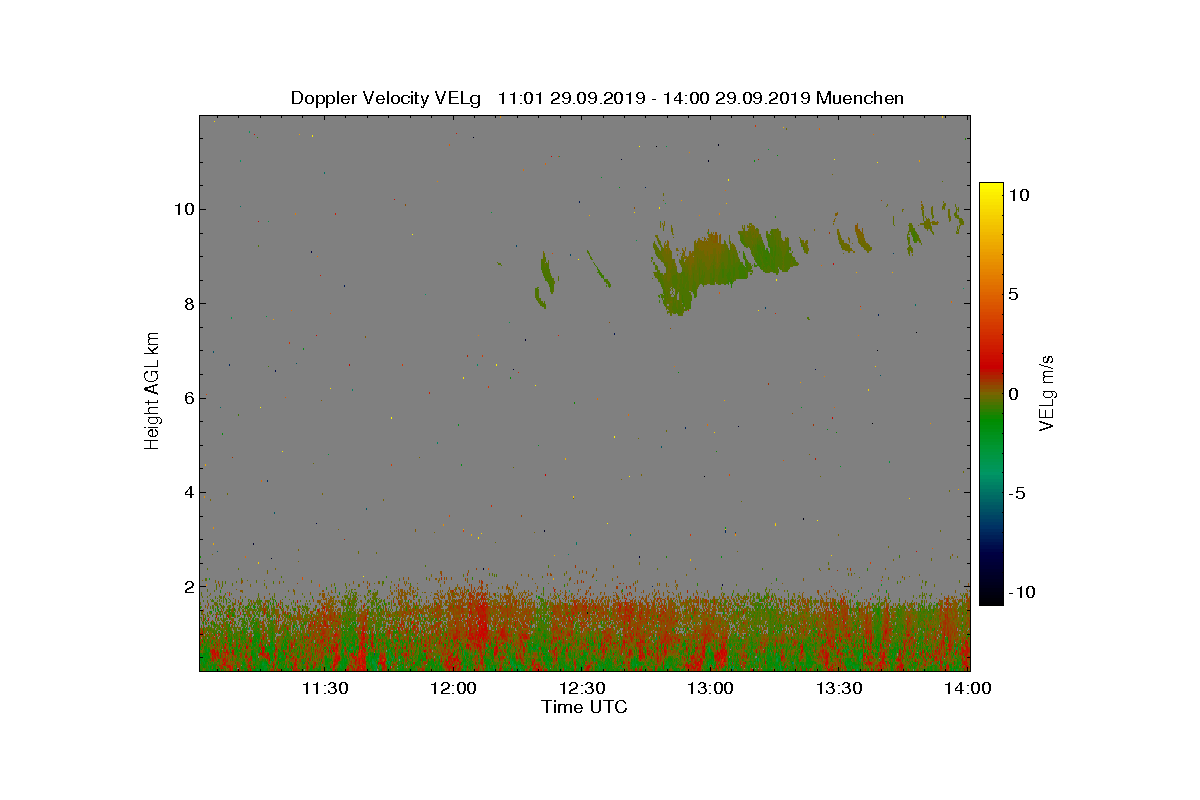Click the 14:00 time tick label
The image size is (1200, 800).
tap(968, 688)
